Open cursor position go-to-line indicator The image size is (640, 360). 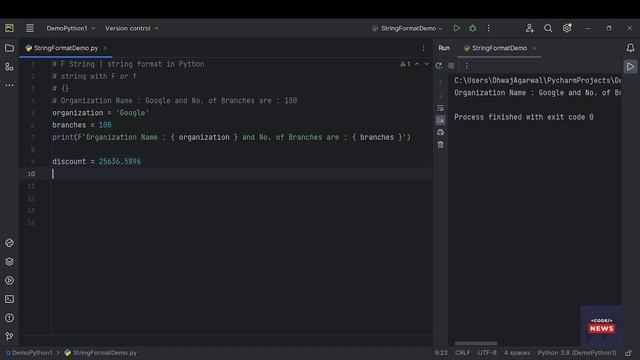tap(441, 353)
